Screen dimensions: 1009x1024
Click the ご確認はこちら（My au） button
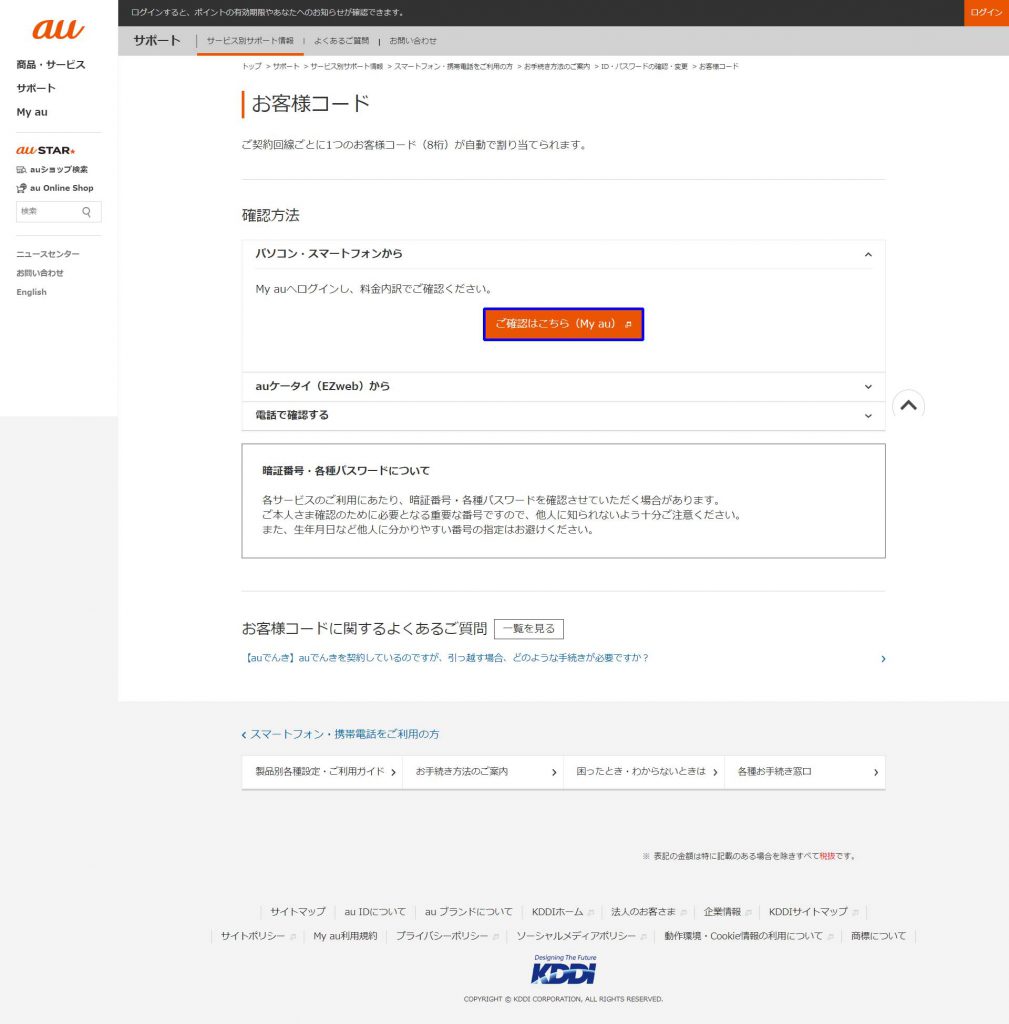click(x=563, y=324)
